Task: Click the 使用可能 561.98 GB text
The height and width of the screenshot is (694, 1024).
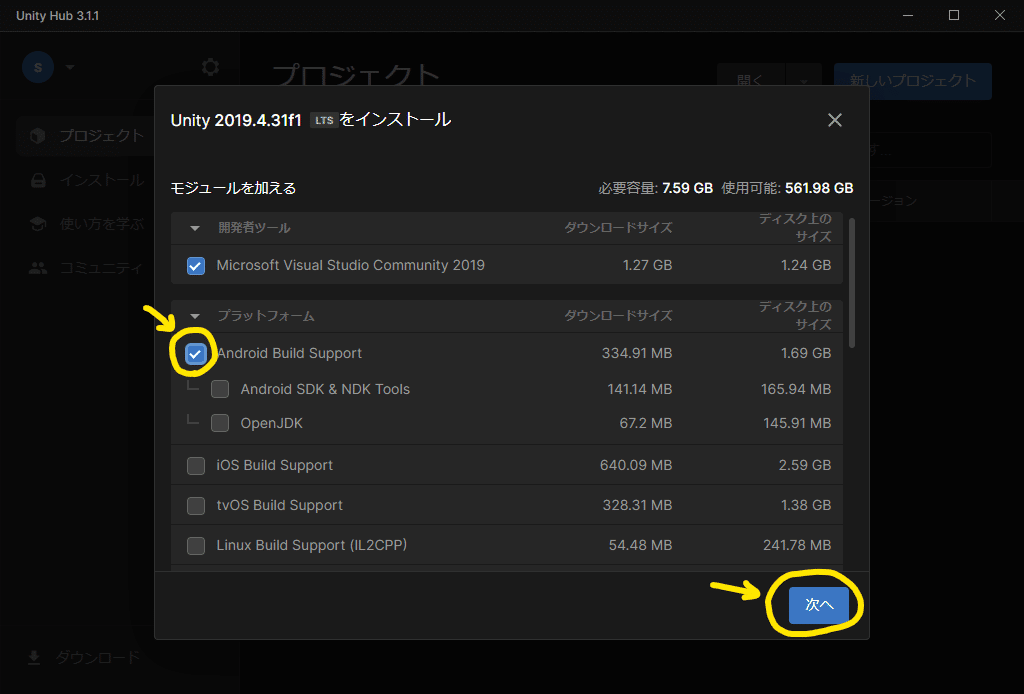Action: [x=788, y=188]
